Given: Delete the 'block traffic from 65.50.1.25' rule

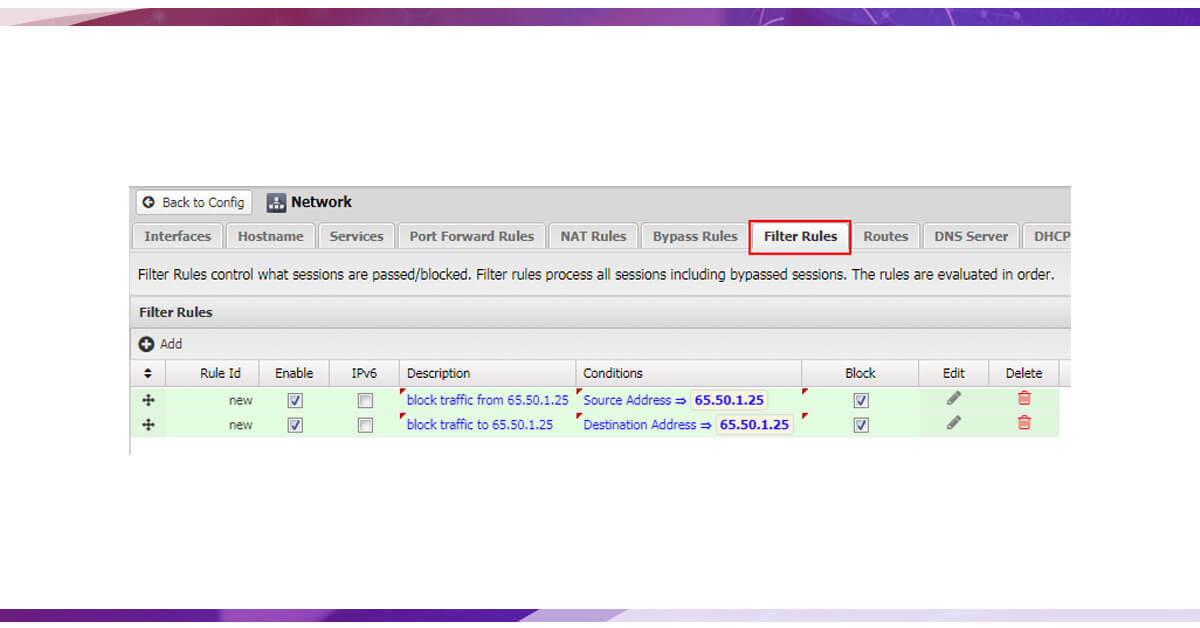Looking at the screenshot, I should [x=1024, y=398].
